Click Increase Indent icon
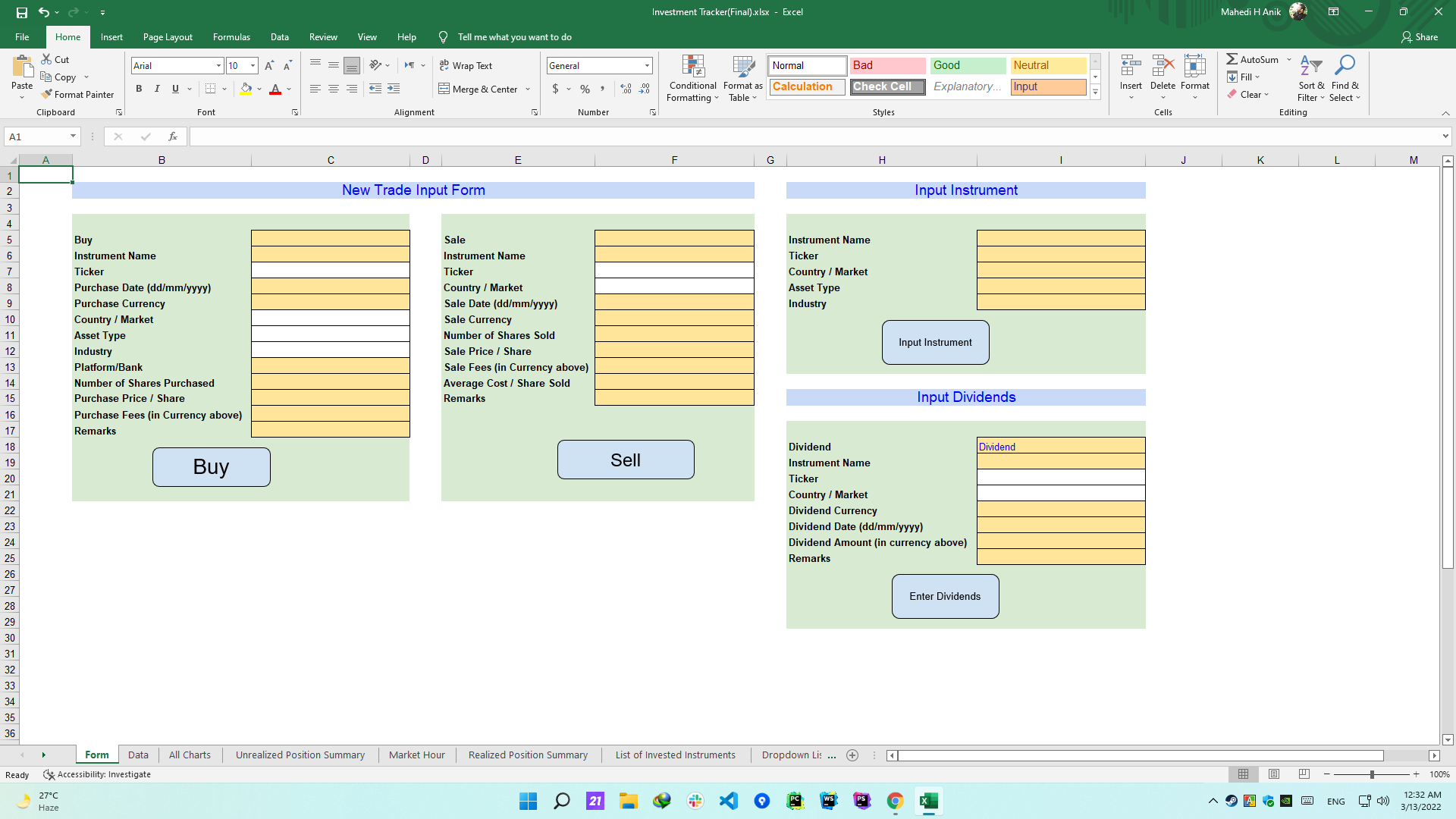This screenshot has width=1456, height=819. 394,89
